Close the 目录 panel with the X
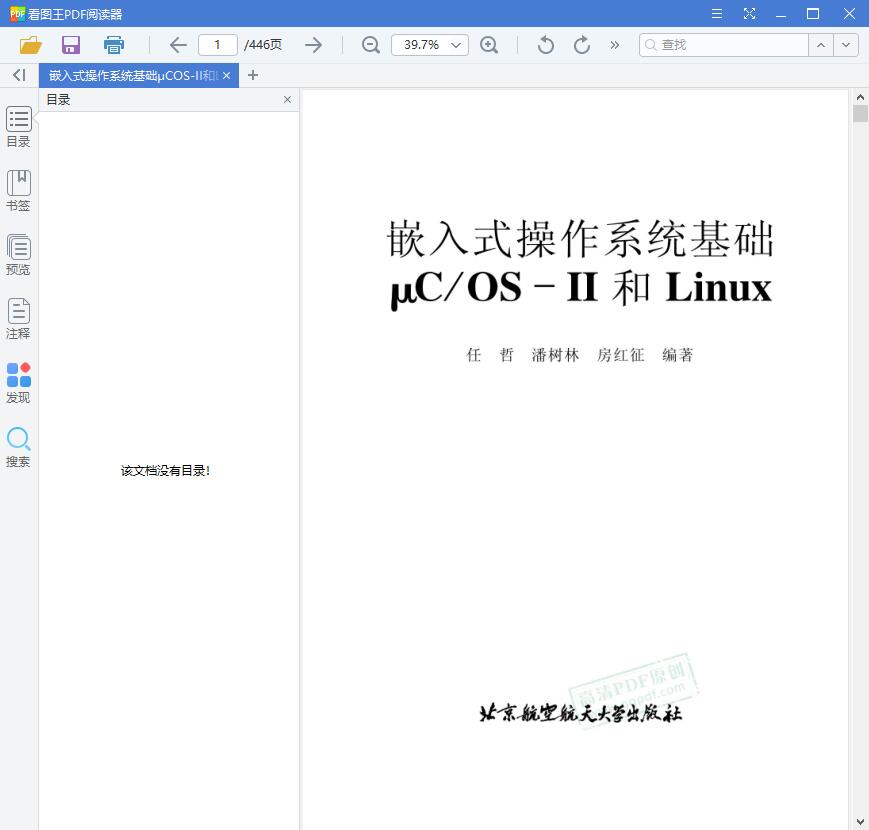This screenshot has height=830, width=869. 287,100
